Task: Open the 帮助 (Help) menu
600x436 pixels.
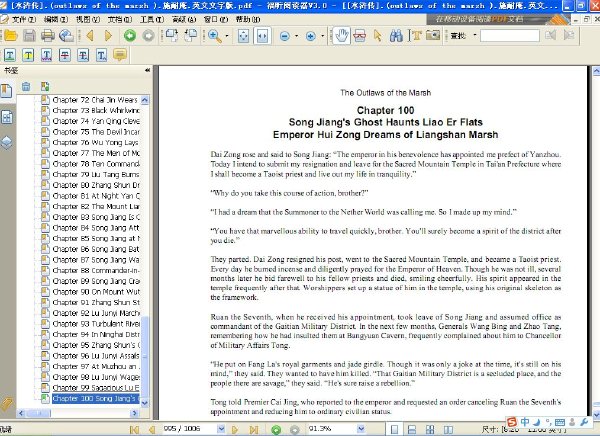Action: point(248,19)
